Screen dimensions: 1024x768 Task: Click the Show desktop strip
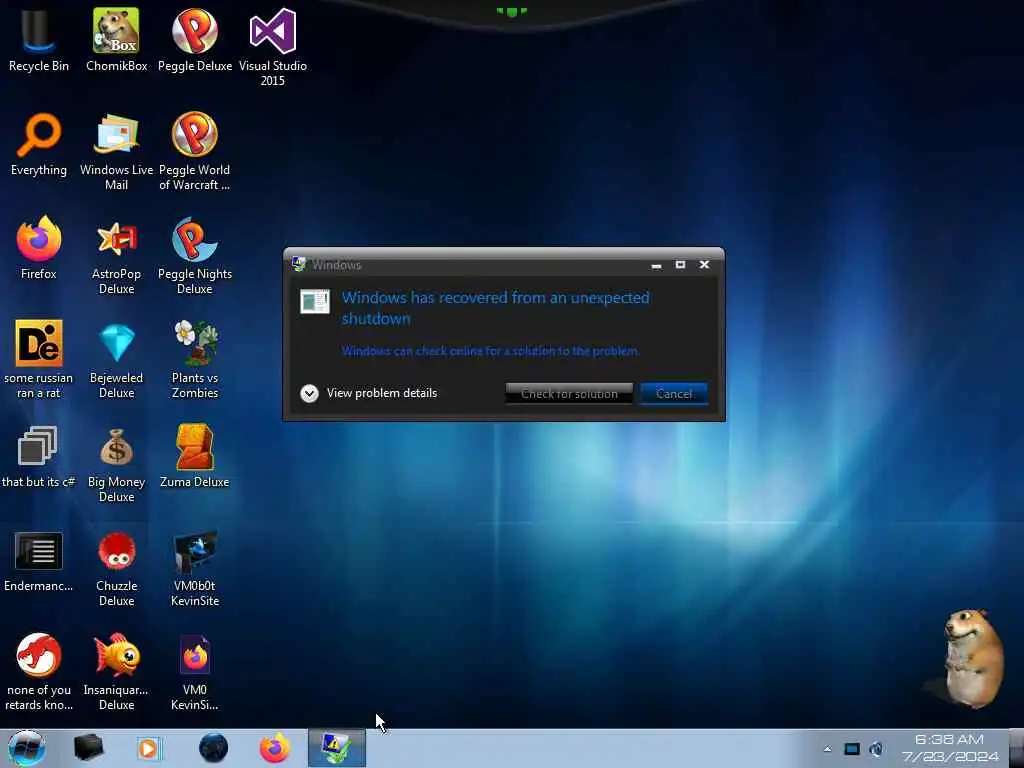[1016, 748]
